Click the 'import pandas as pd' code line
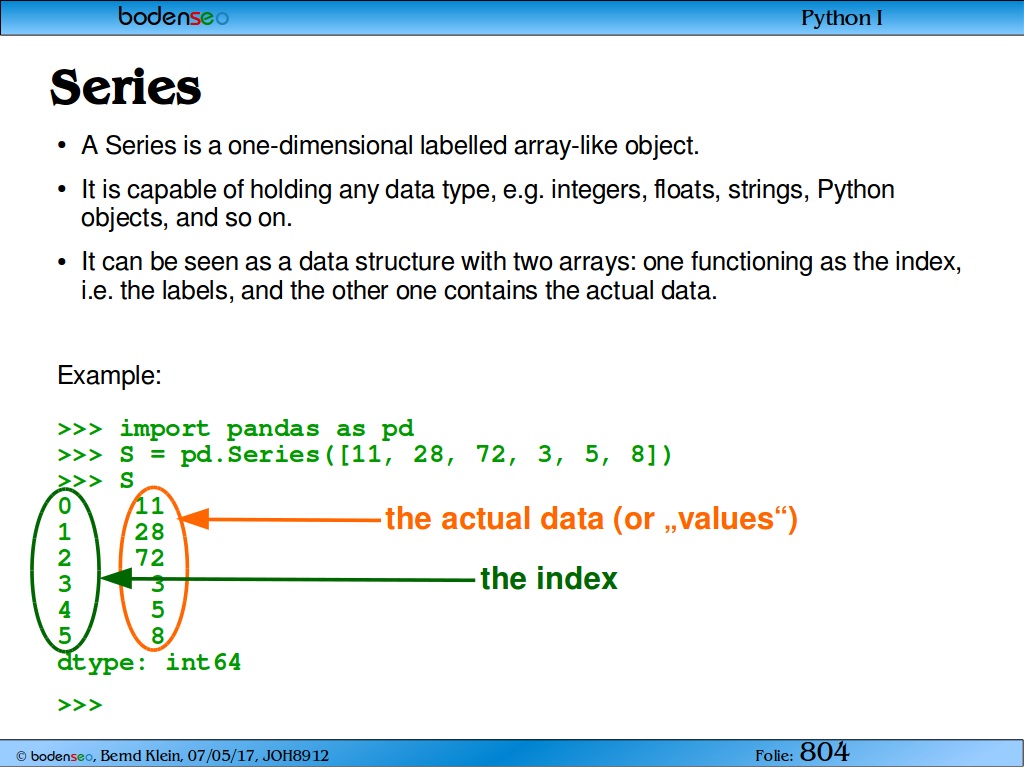1024x768 pixels. point(236,428)
